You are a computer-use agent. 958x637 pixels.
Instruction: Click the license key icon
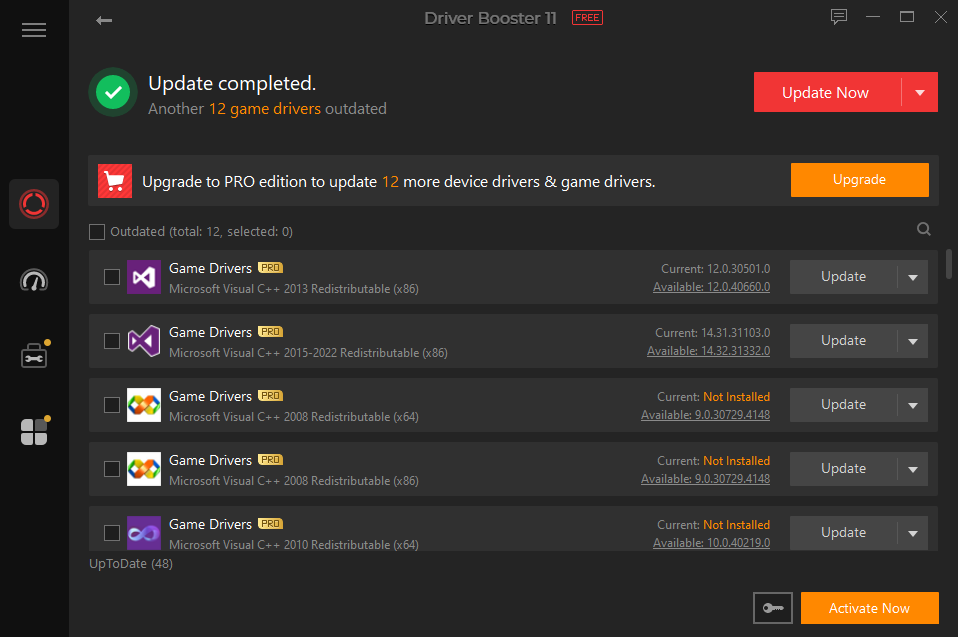[x=772, y=607]
